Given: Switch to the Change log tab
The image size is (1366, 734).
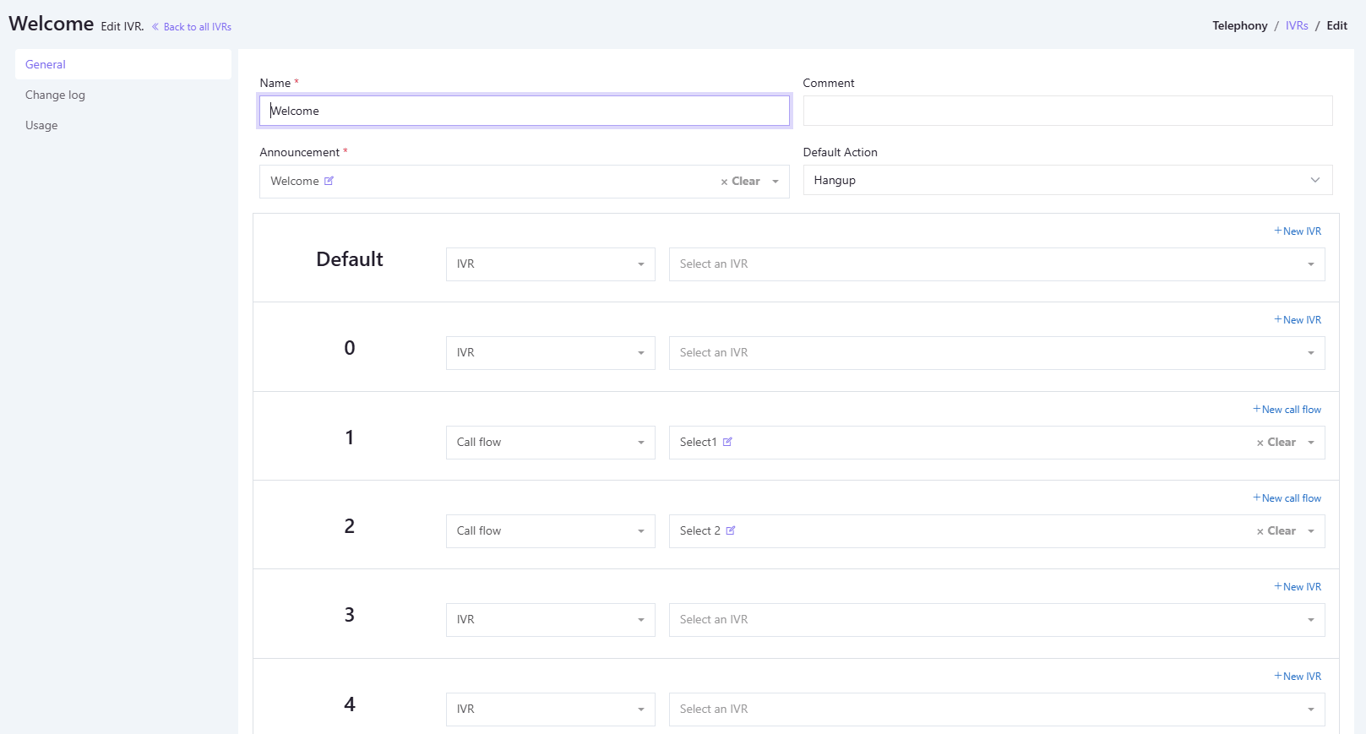Looking at the screenshot, I should point(55,95).
